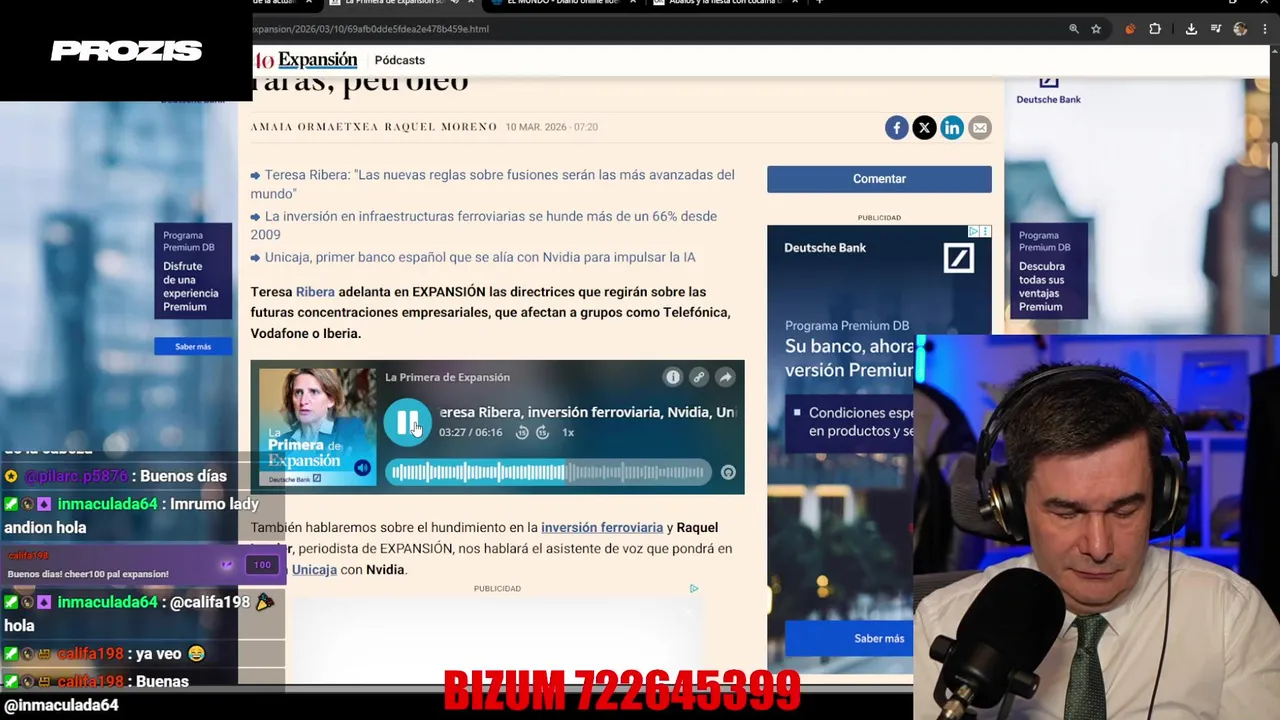Open browser zoom magnifier icon

(1074, 29)
